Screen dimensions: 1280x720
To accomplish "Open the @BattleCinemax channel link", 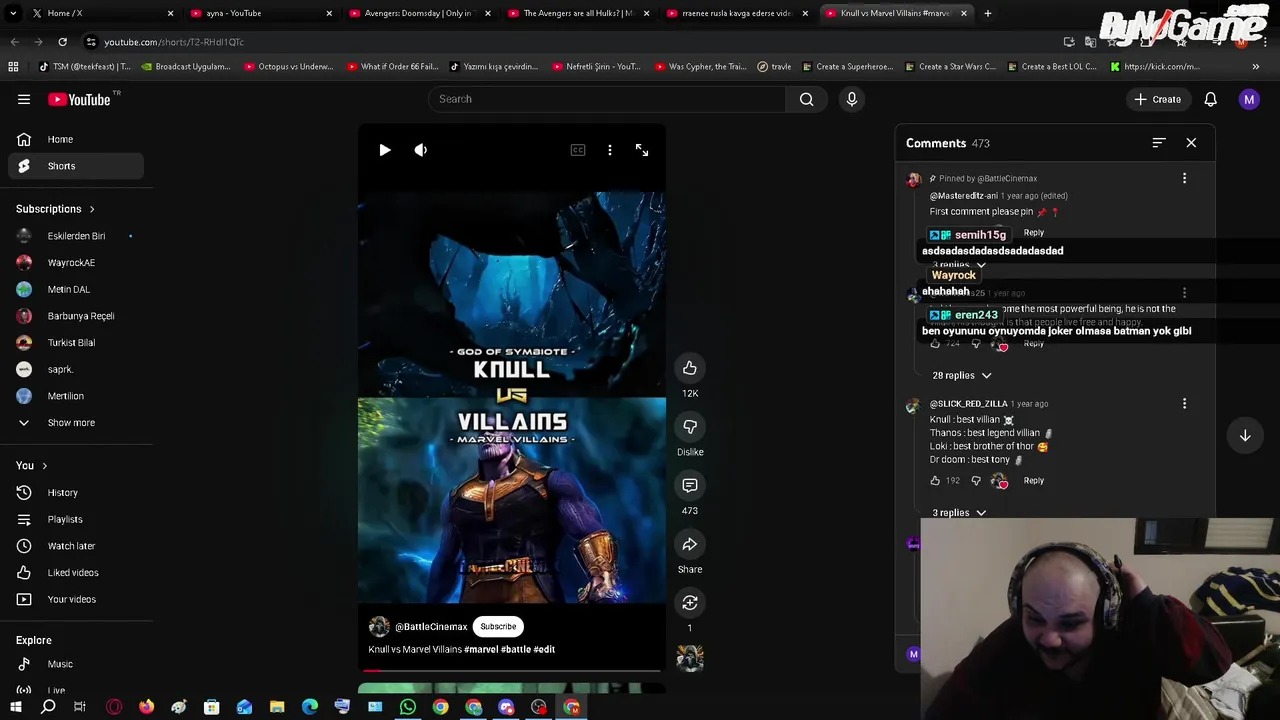I will pyautogui.click(x=431, y=627).
